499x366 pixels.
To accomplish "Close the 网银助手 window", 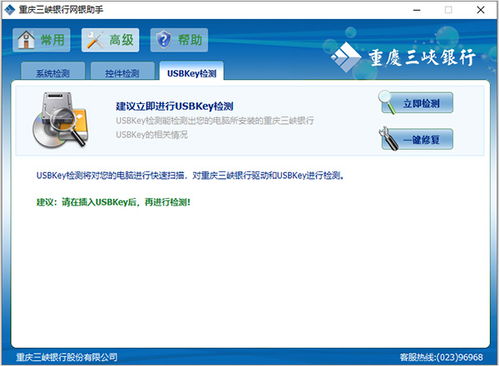I will click(481, 10).
